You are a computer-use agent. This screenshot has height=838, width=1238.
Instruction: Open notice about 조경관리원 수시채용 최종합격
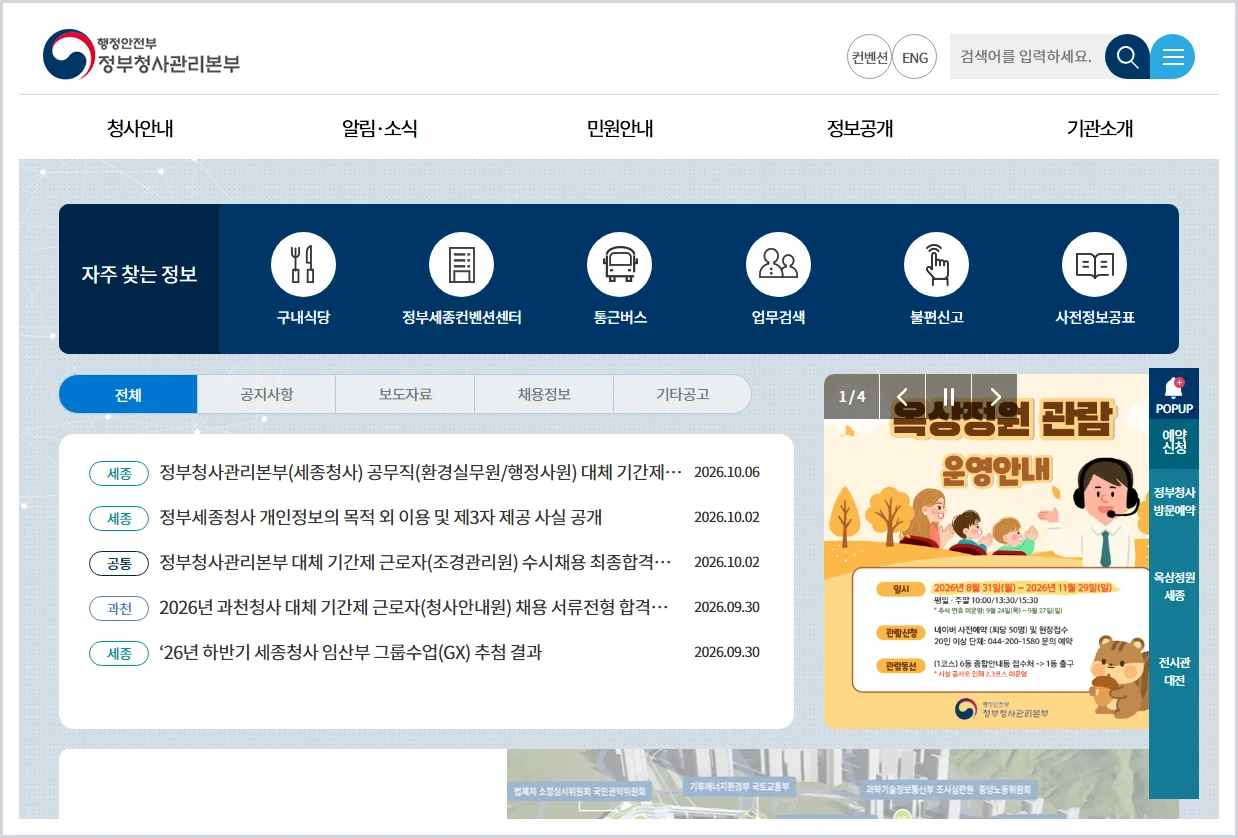point(415,562)
